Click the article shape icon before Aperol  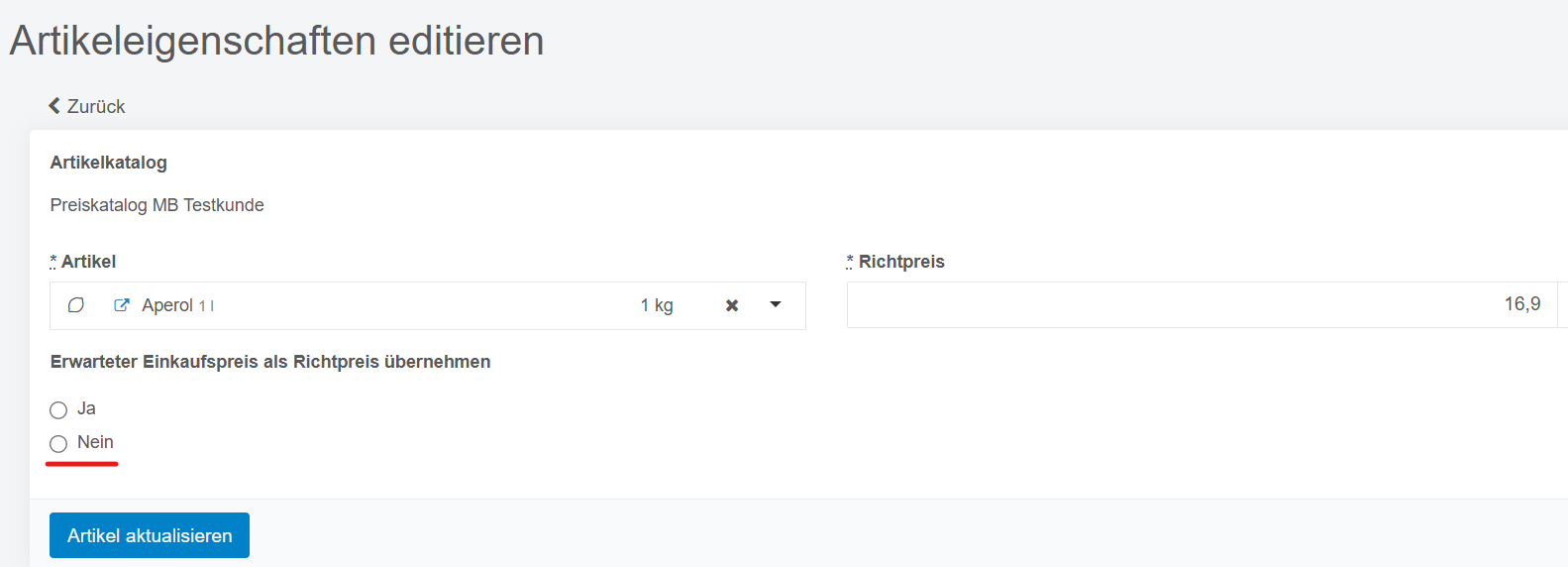(75, 305)
